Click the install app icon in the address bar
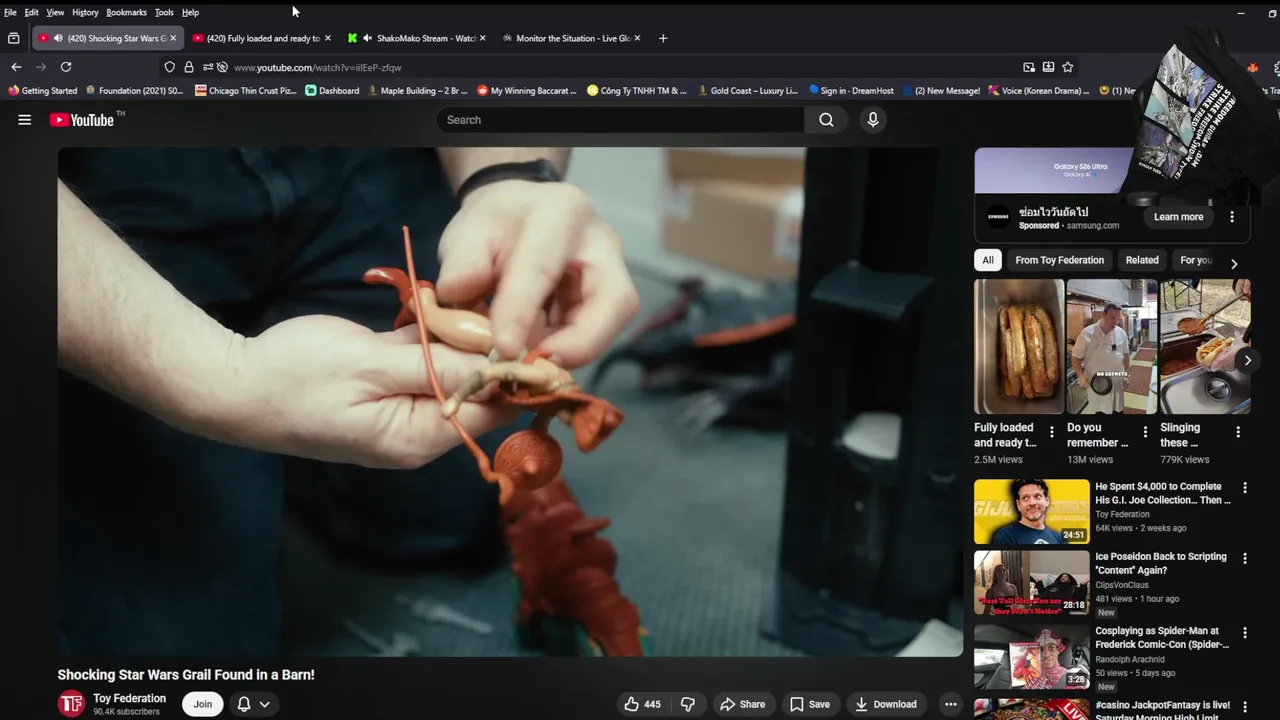 [x=1048, y=67]
